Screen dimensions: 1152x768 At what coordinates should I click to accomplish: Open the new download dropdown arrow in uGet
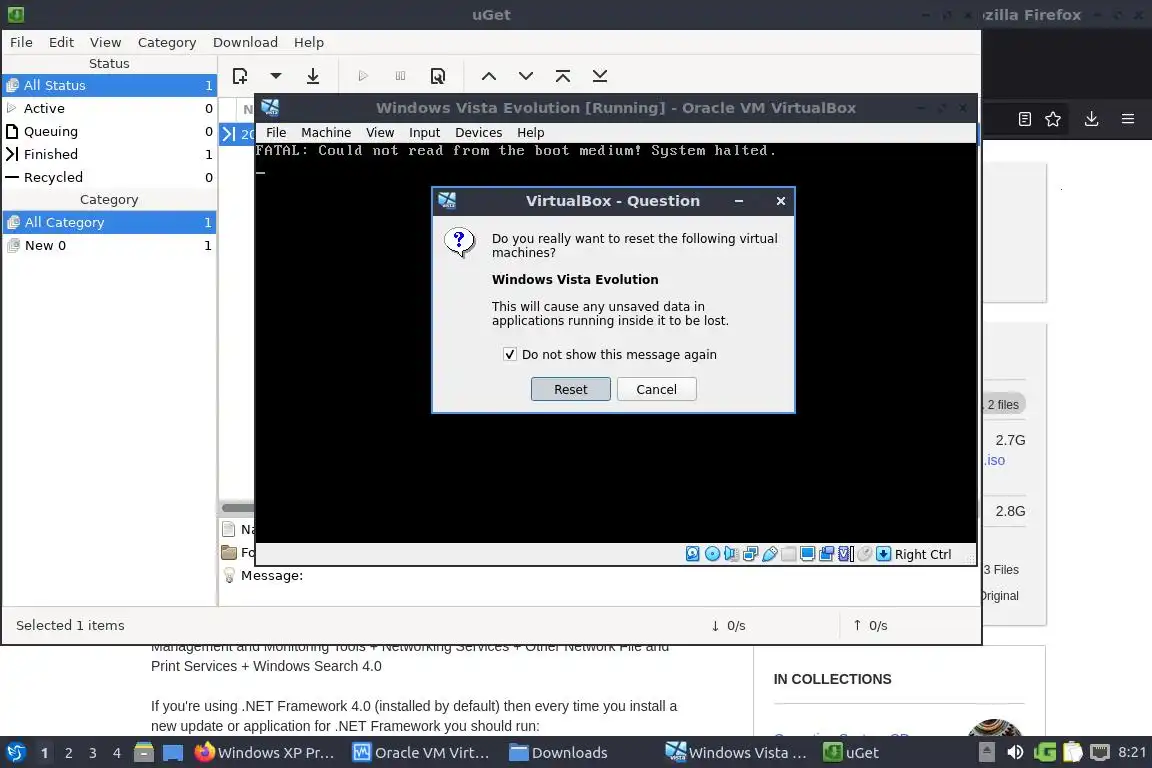click(276, 76)
